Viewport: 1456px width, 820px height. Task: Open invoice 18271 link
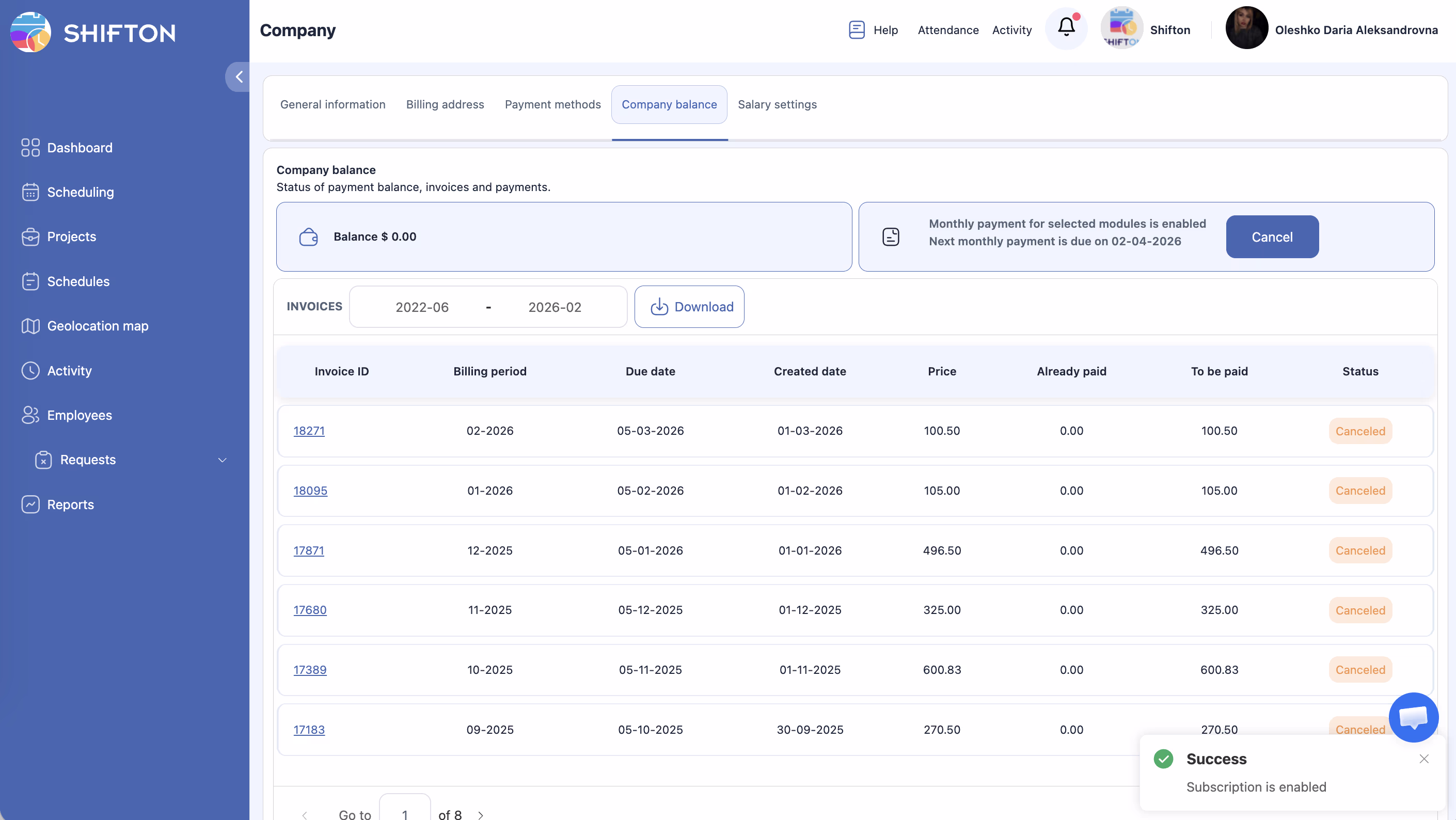tap(309, 431)
